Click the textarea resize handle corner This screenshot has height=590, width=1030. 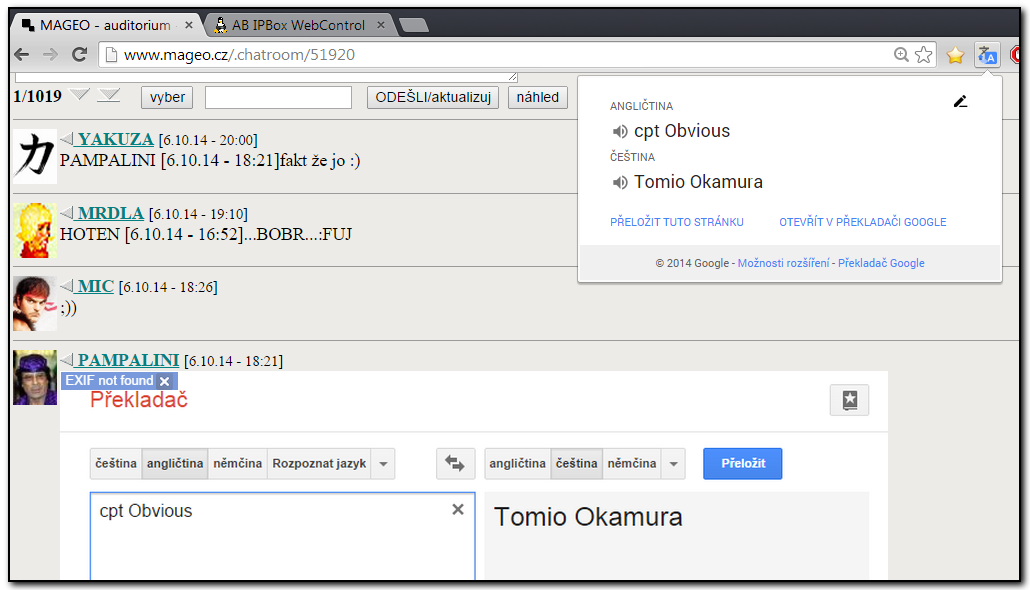[513, 77]
